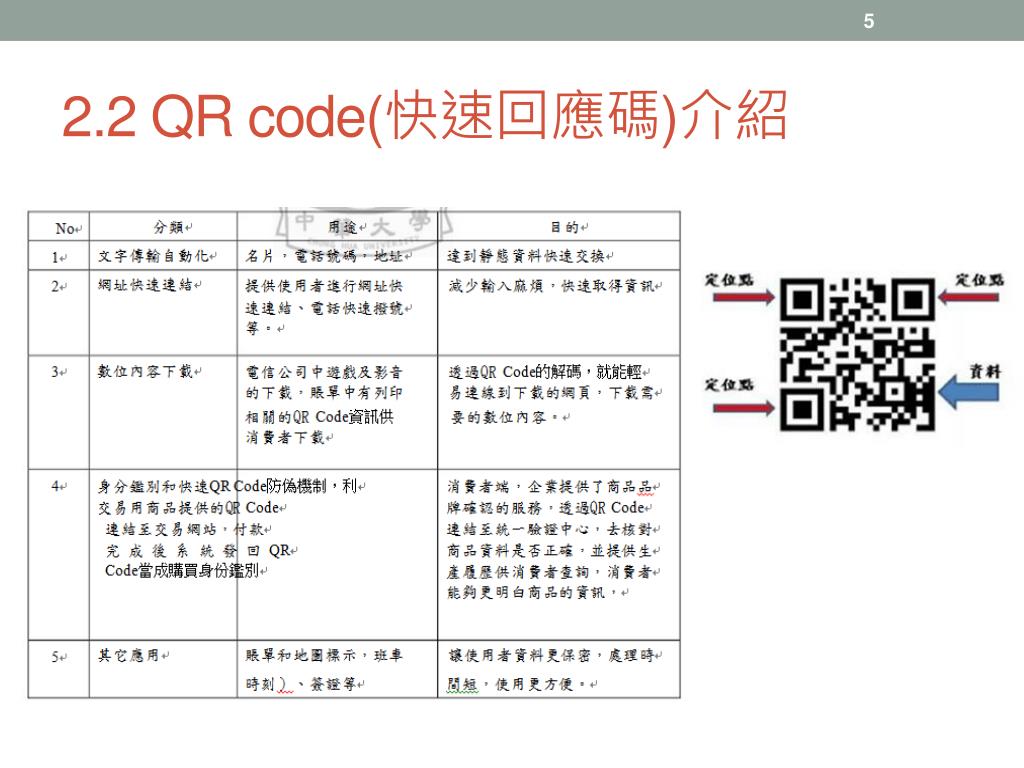1024x768 pixels.
Task: Click the cell starting '讓使用者資料更保密'
Action: (559, 669)
